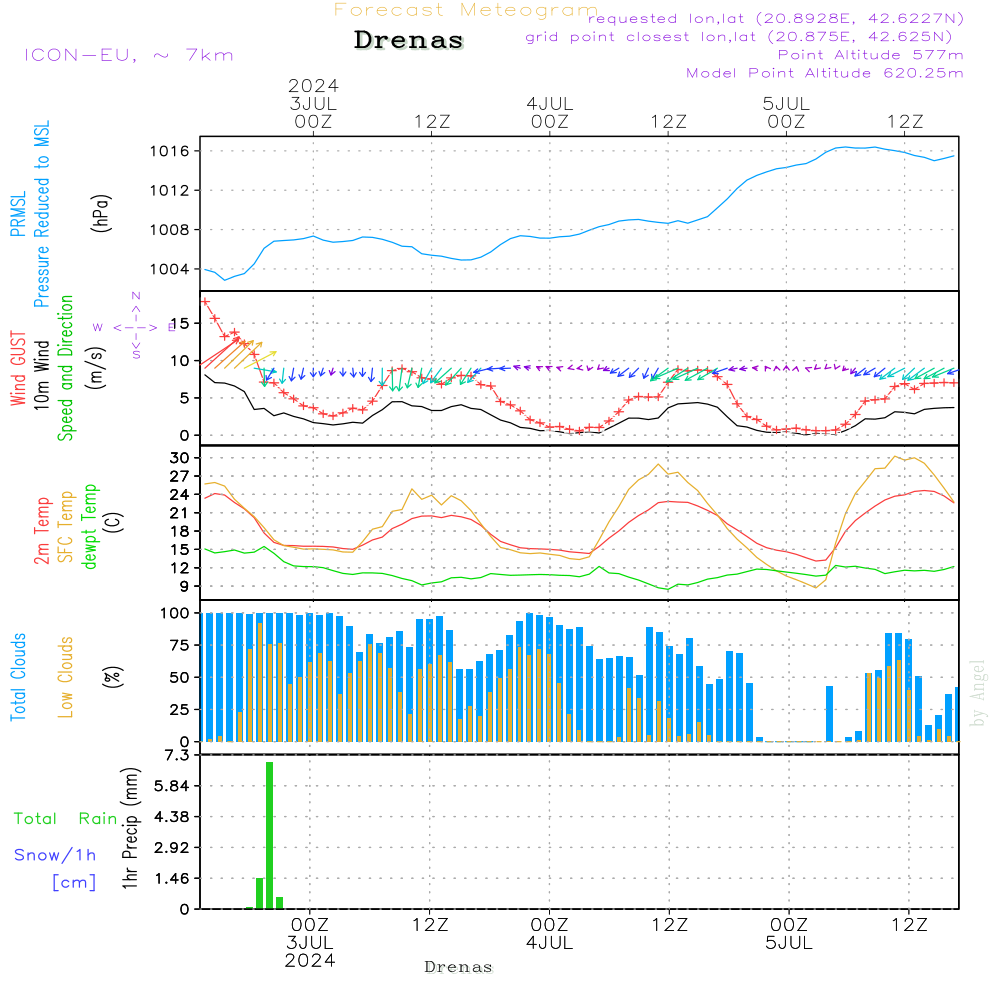Click the 'grid point closest lon,lat' line

pyautogui.click(x=739, y=37)
